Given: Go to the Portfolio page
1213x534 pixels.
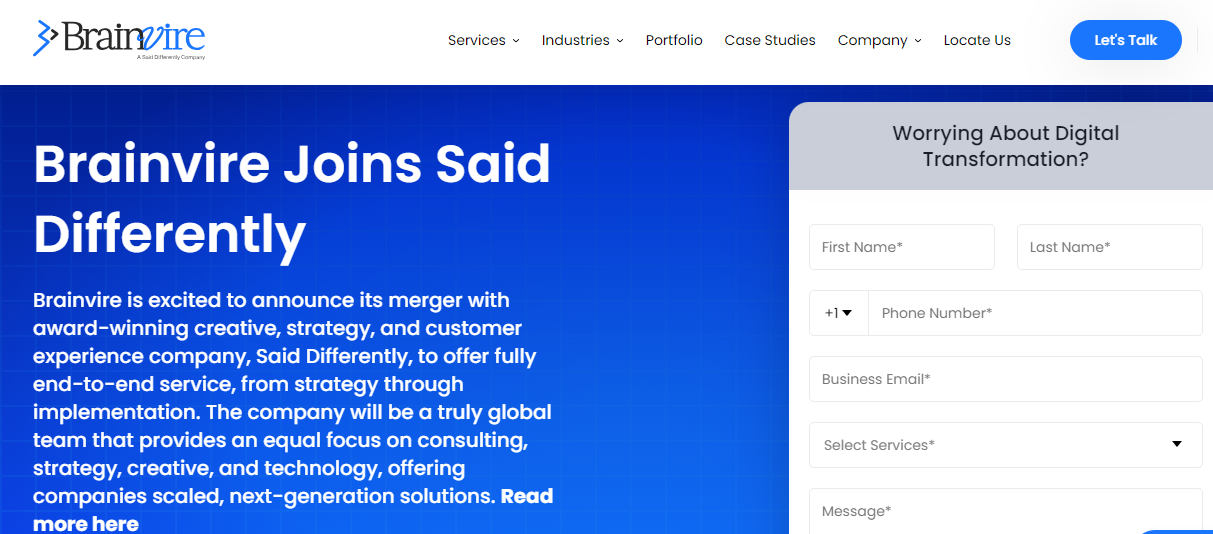Looking at the screenshot, I should click(674, 40).
